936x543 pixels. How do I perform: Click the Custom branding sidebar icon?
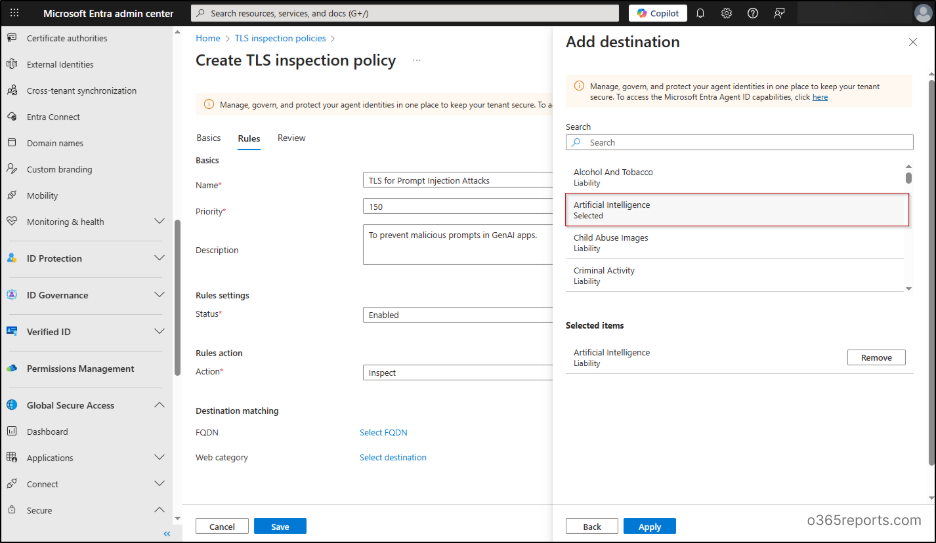12,169
